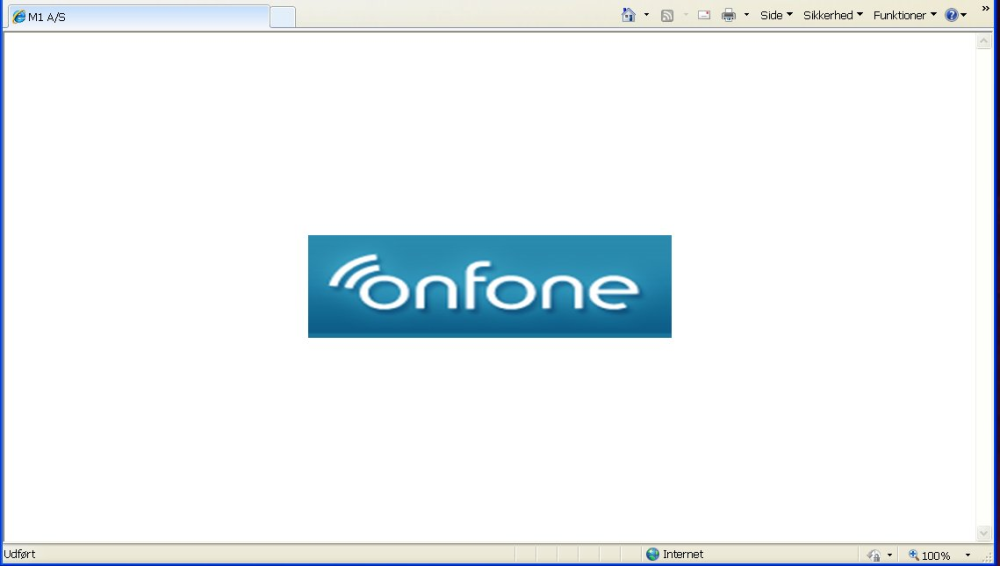Viewport: 1000px width, 566px height.
Task: Click the Internet zone globe icon
Action: (652, 554)
